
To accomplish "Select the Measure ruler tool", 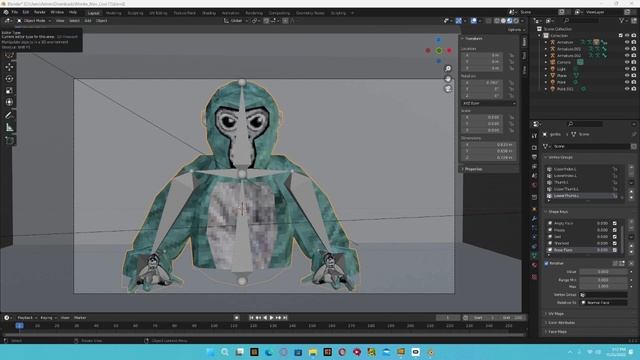I will tap(9, 127).
